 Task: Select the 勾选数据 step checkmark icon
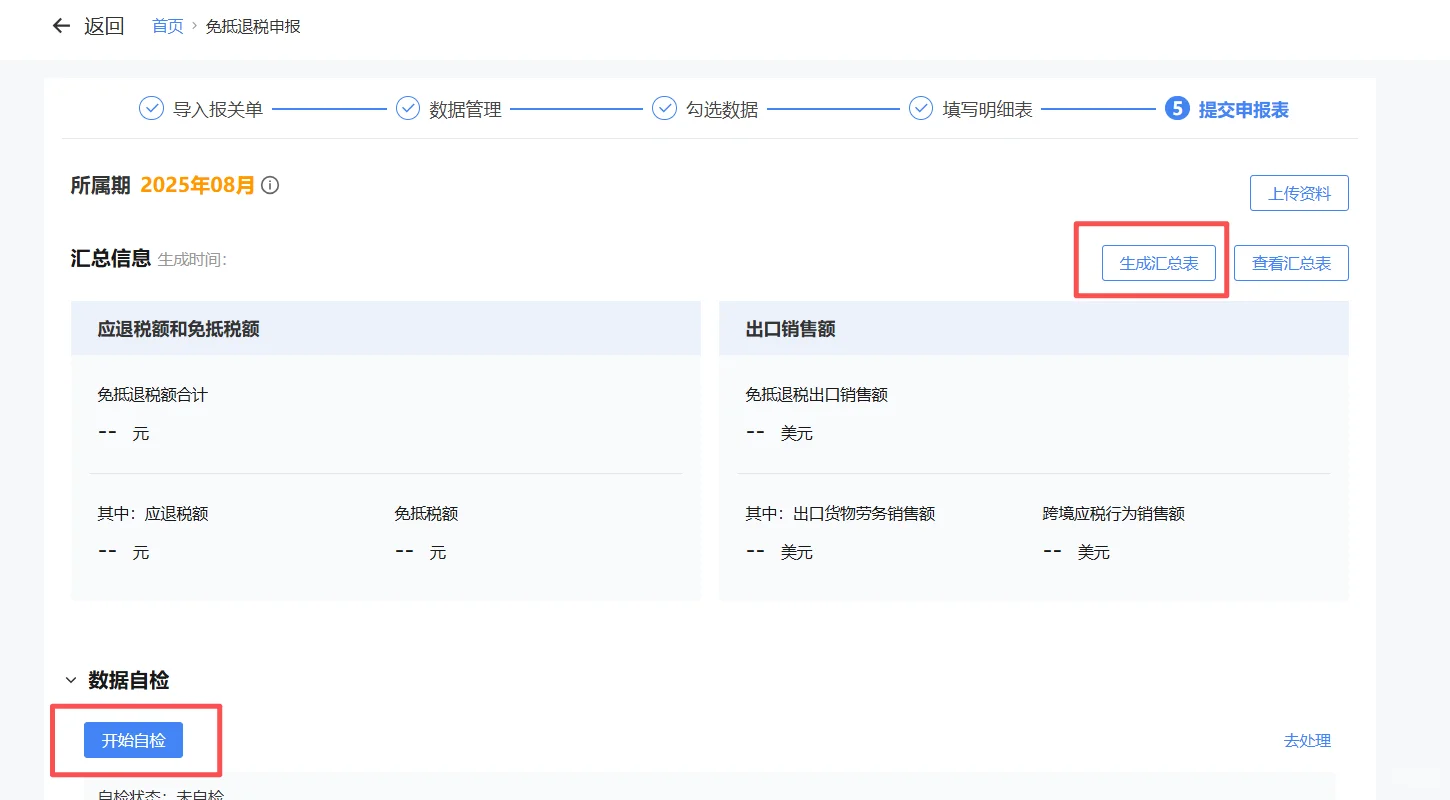pyautogui.click(x=664, y=107)
